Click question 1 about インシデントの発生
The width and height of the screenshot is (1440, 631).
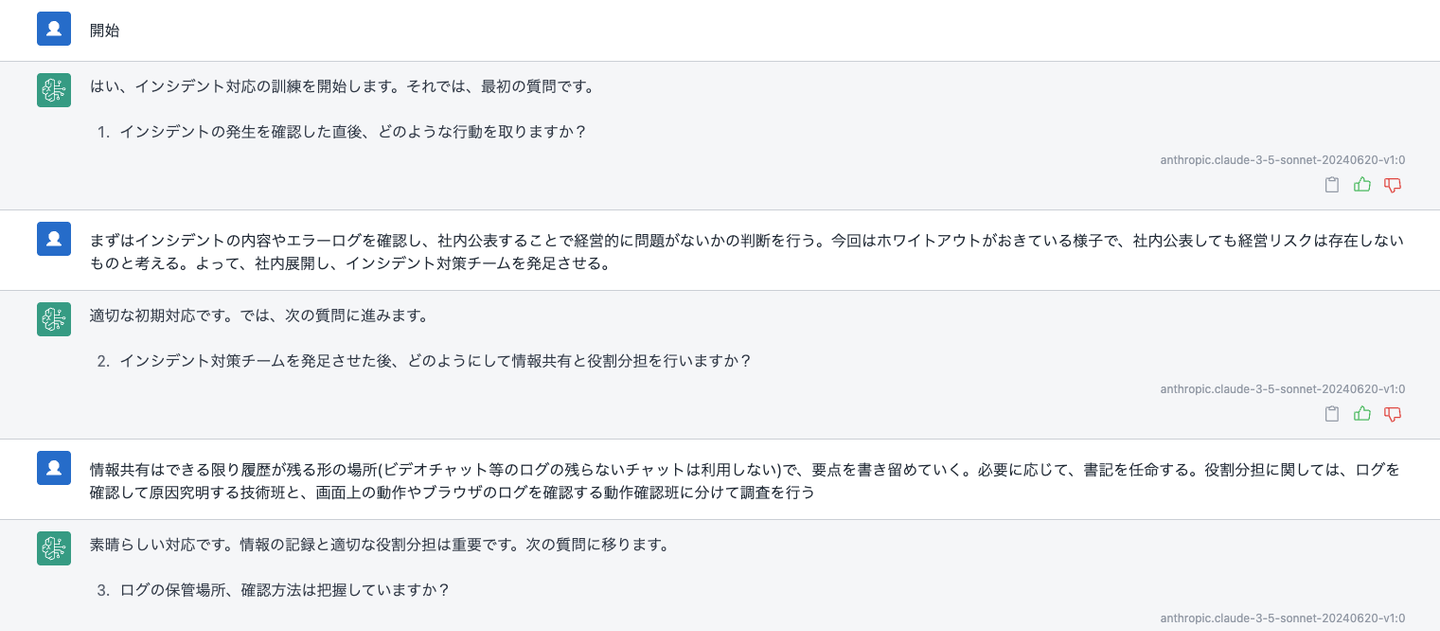[352, 132]
